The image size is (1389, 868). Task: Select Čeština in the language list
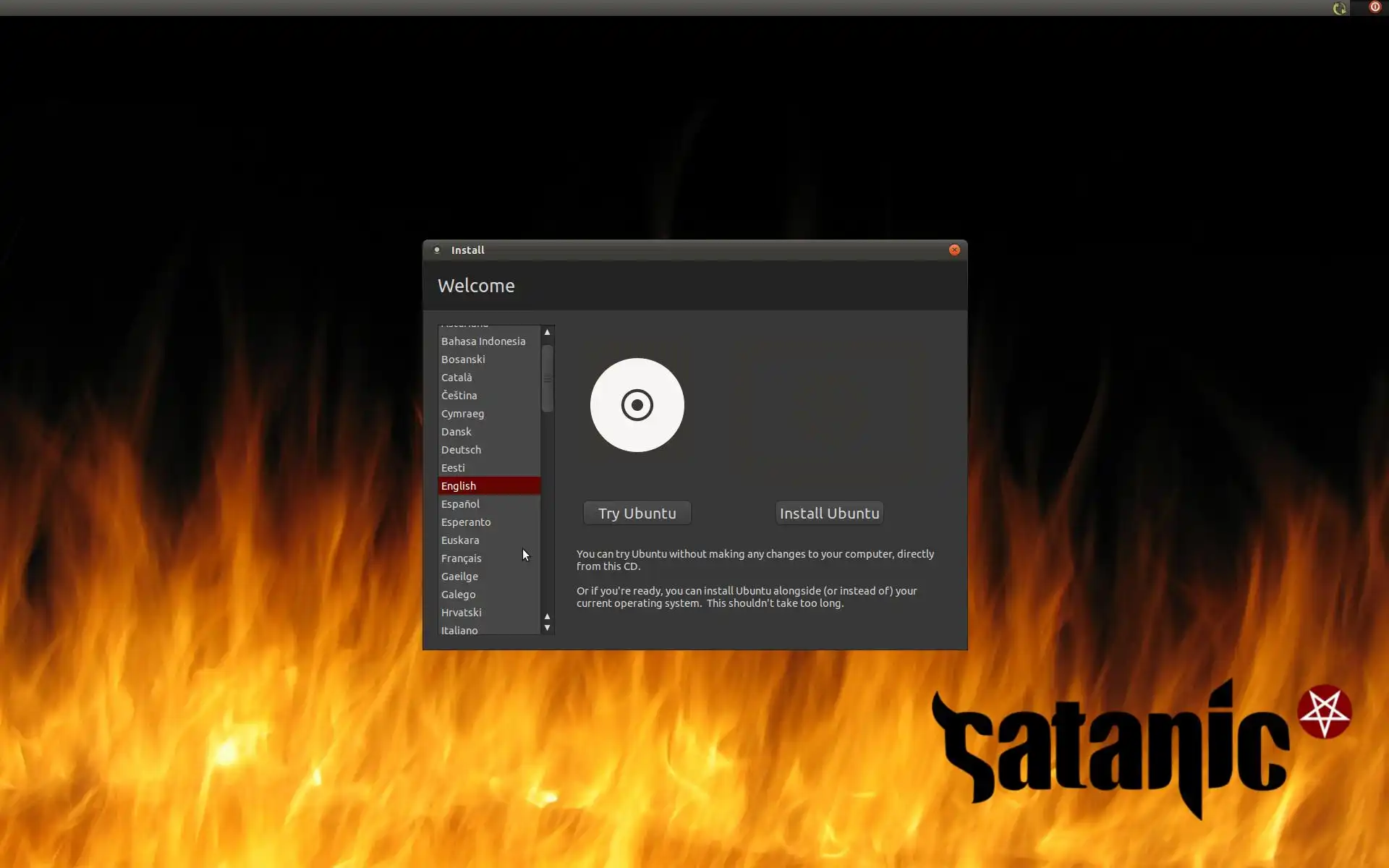pos(459,396)
